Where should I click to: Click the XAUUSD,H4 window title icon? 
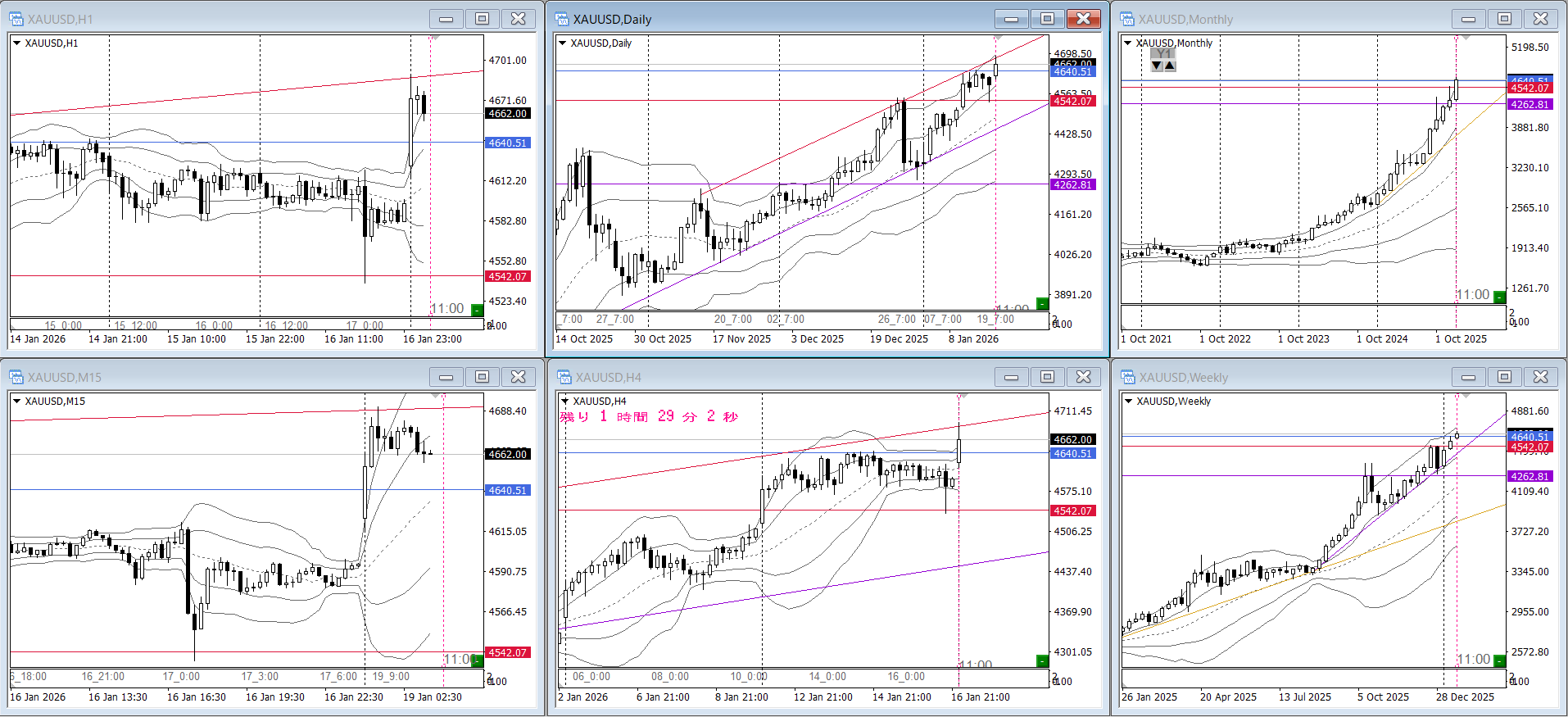[x=564, y=377]
